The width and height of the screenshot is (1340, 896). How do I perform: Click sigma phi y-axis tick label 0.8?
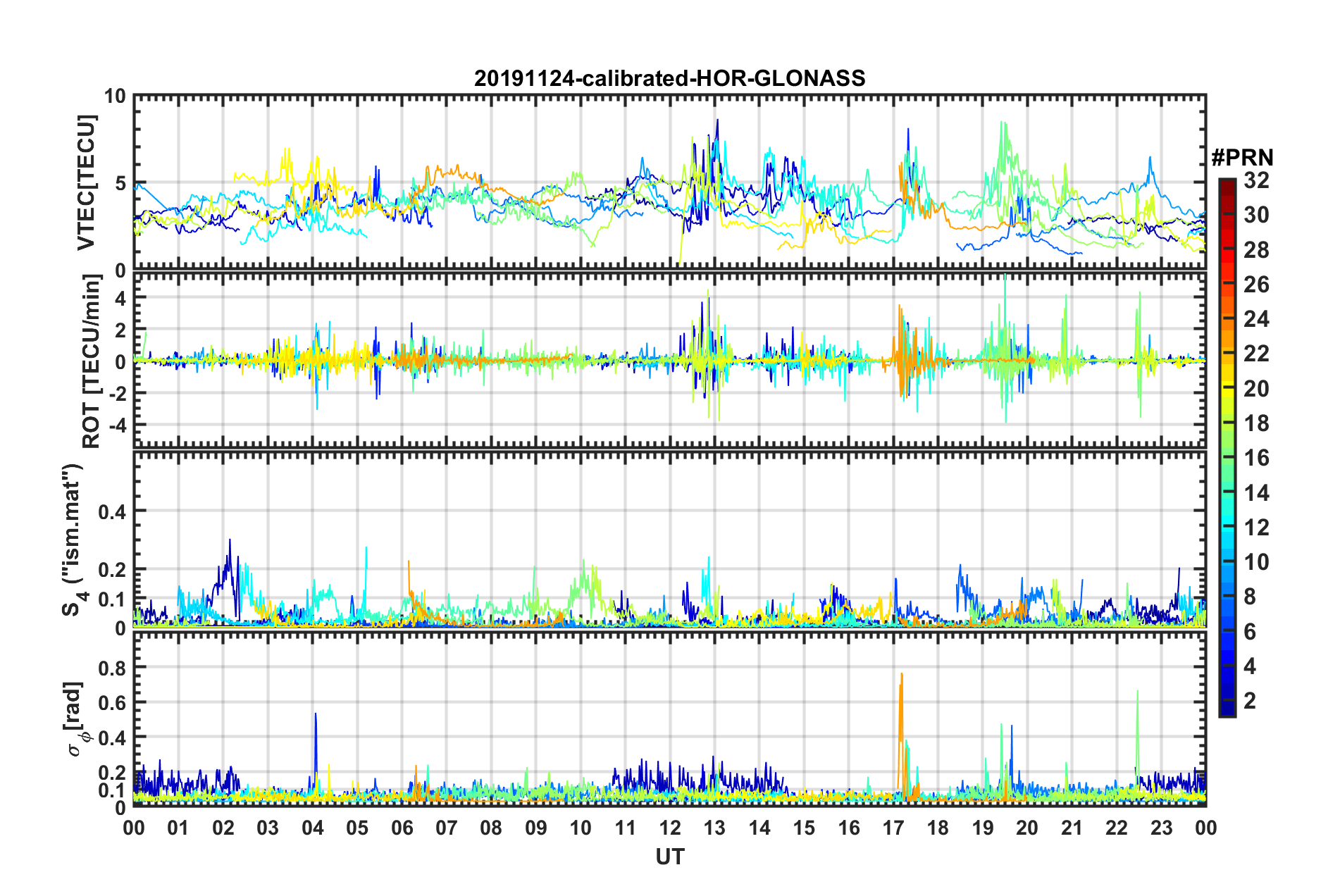112,667
